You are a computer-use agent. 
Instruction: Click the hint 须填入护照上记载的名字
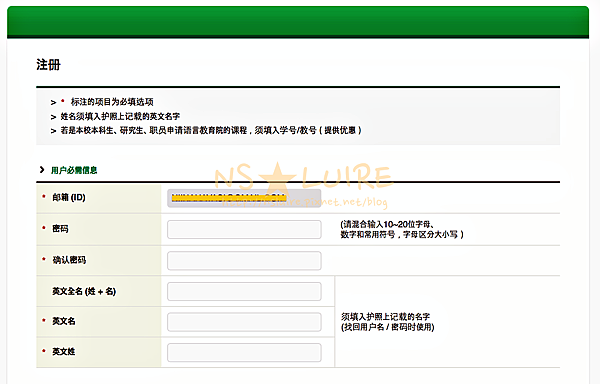[385, 317]
